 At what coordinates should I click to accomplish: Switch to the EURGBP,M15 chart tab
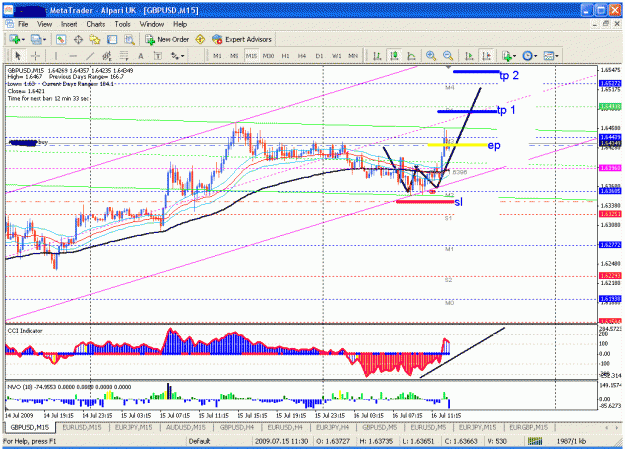pyautogui.click(x=529, y=427)
